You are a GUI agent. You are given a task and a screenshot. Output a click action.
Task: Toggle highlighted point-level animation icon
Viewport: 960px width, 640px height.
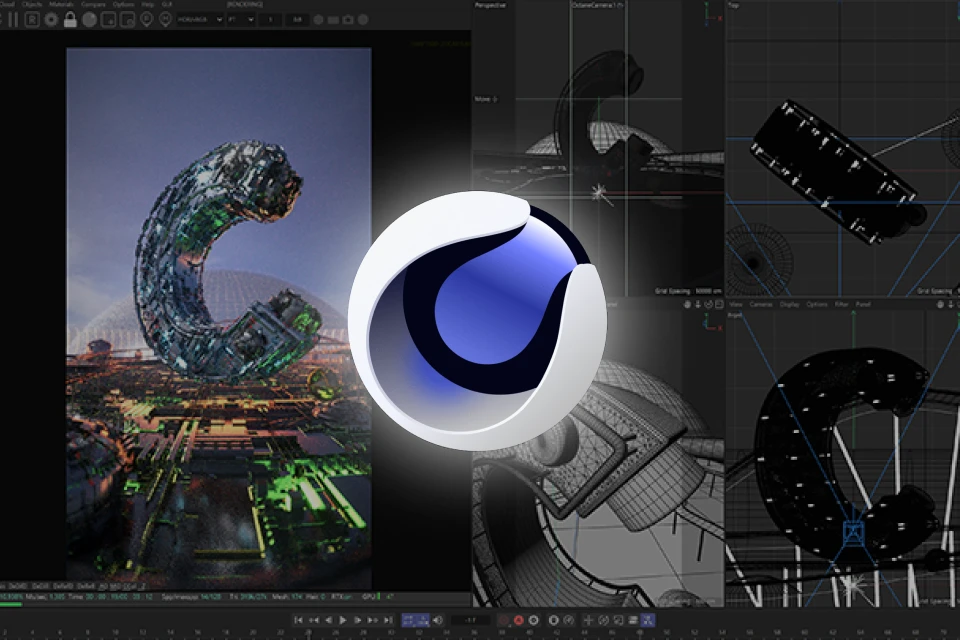coord(648,620)
